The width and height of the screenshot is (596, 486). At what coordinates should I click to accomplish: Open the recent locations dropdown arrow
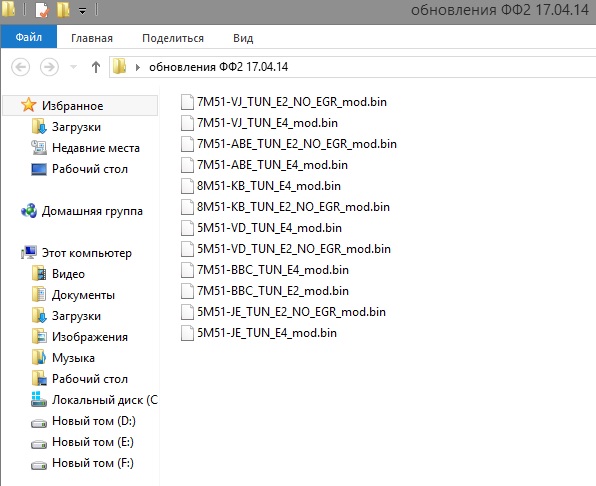tap(73, 67)
